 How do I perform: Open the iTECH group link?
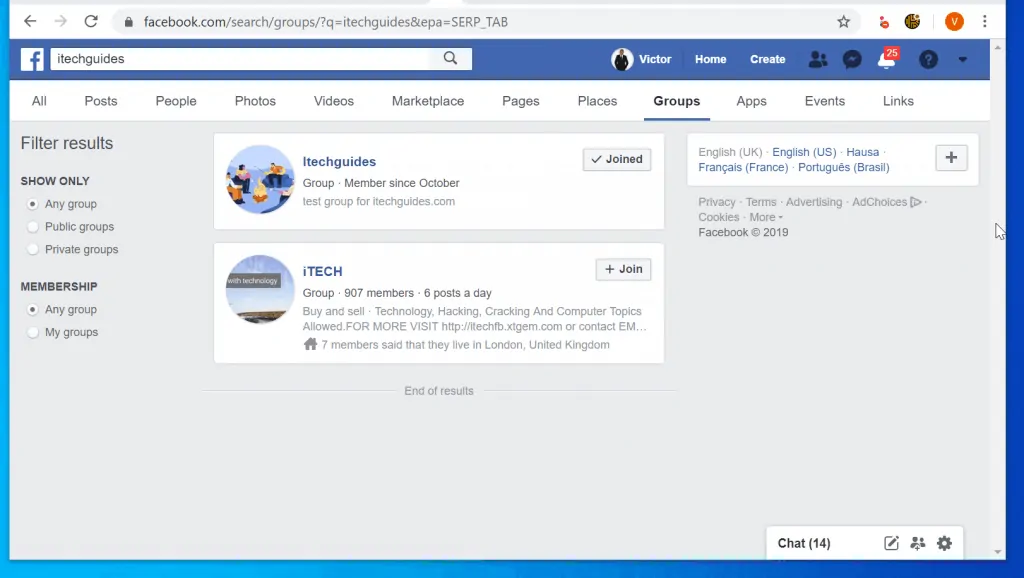click(322, 271)
